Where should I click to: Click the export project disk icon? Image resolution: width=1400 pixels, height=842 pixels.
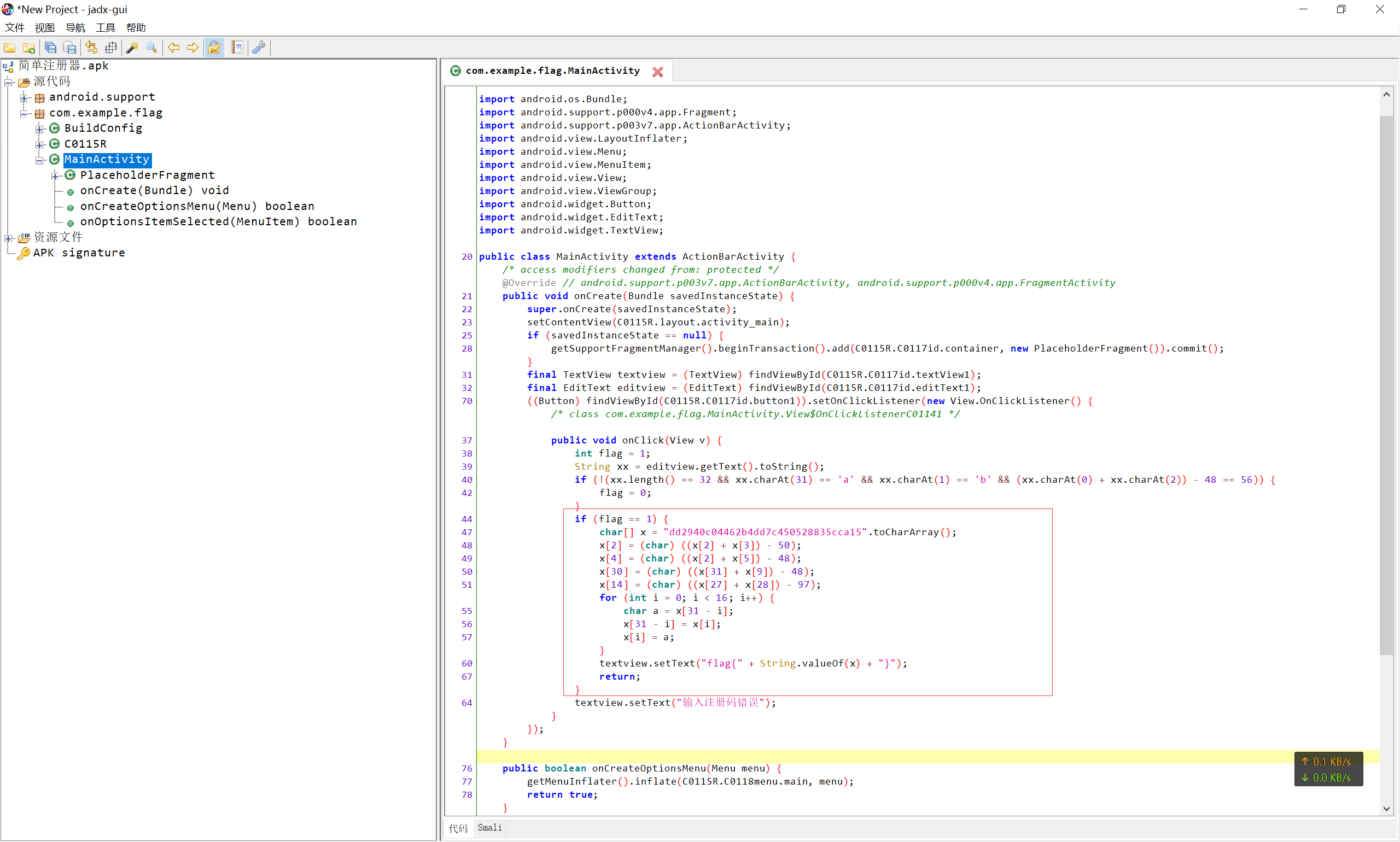pyautogui.click(x=70, y=48)
